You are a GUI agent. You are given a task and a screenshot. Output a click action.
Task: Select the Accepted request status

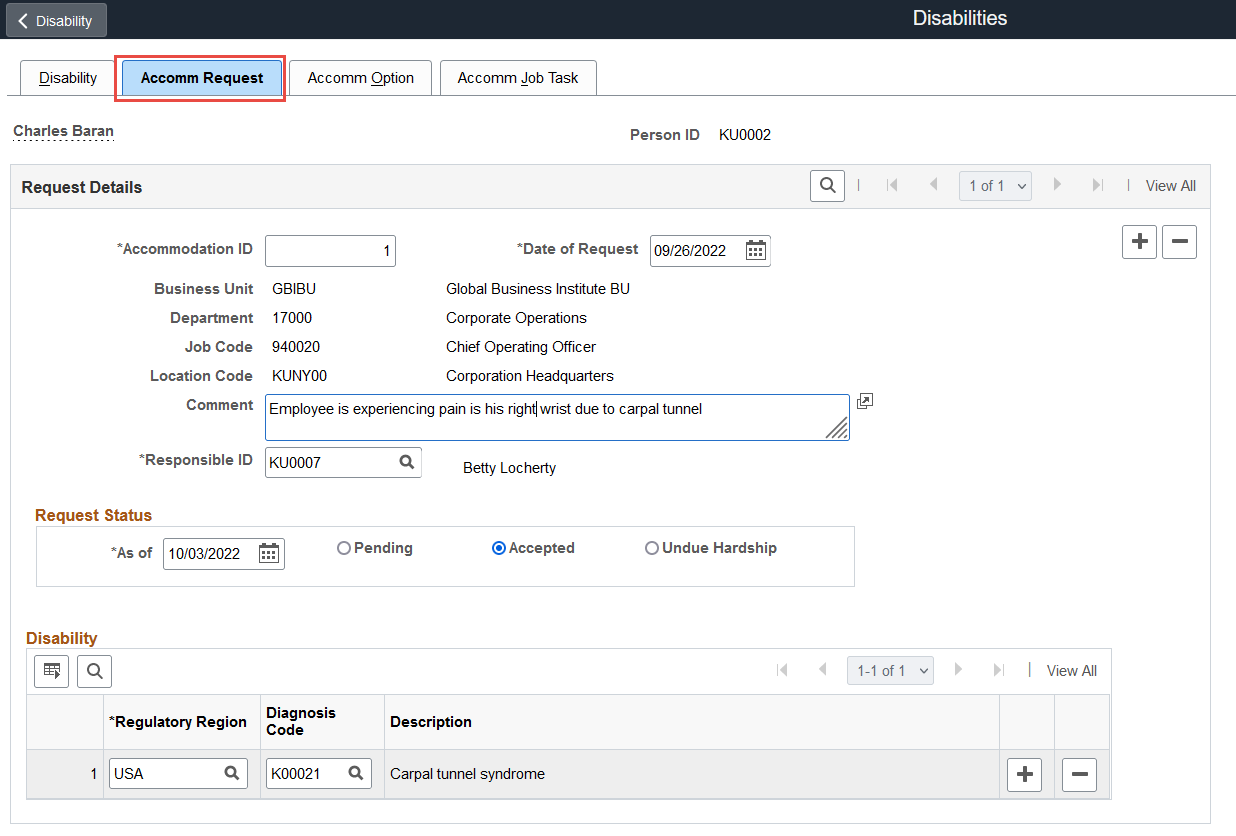point(499,548)
